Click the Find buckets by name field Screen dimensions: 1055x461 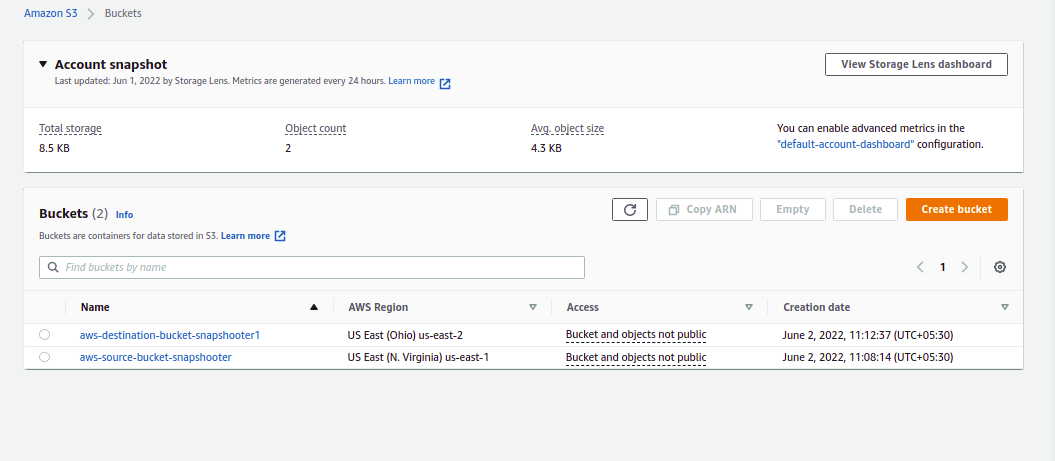coord(320,267)
